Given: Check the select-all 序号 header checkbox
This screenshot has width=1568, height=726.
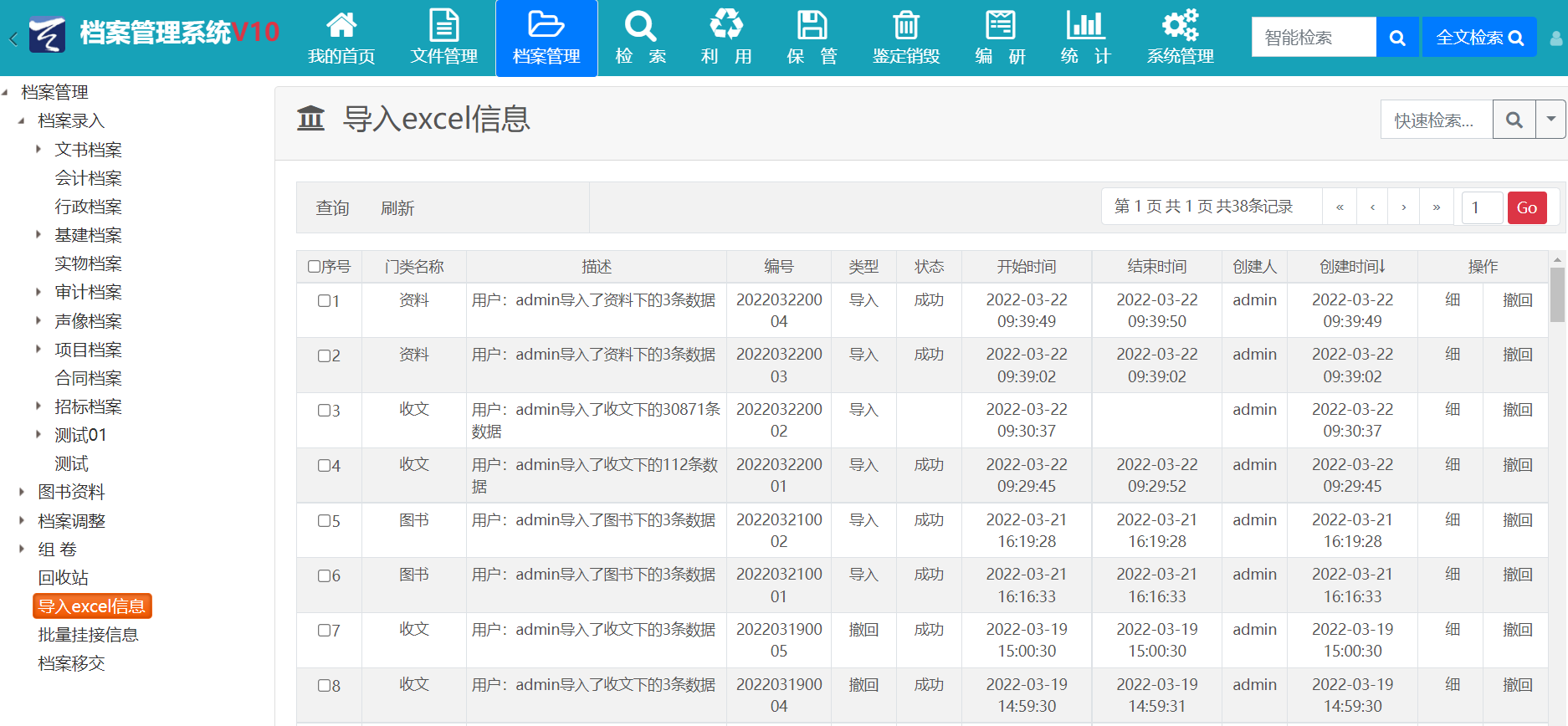Looking at the screenshot, I should 314,267.
